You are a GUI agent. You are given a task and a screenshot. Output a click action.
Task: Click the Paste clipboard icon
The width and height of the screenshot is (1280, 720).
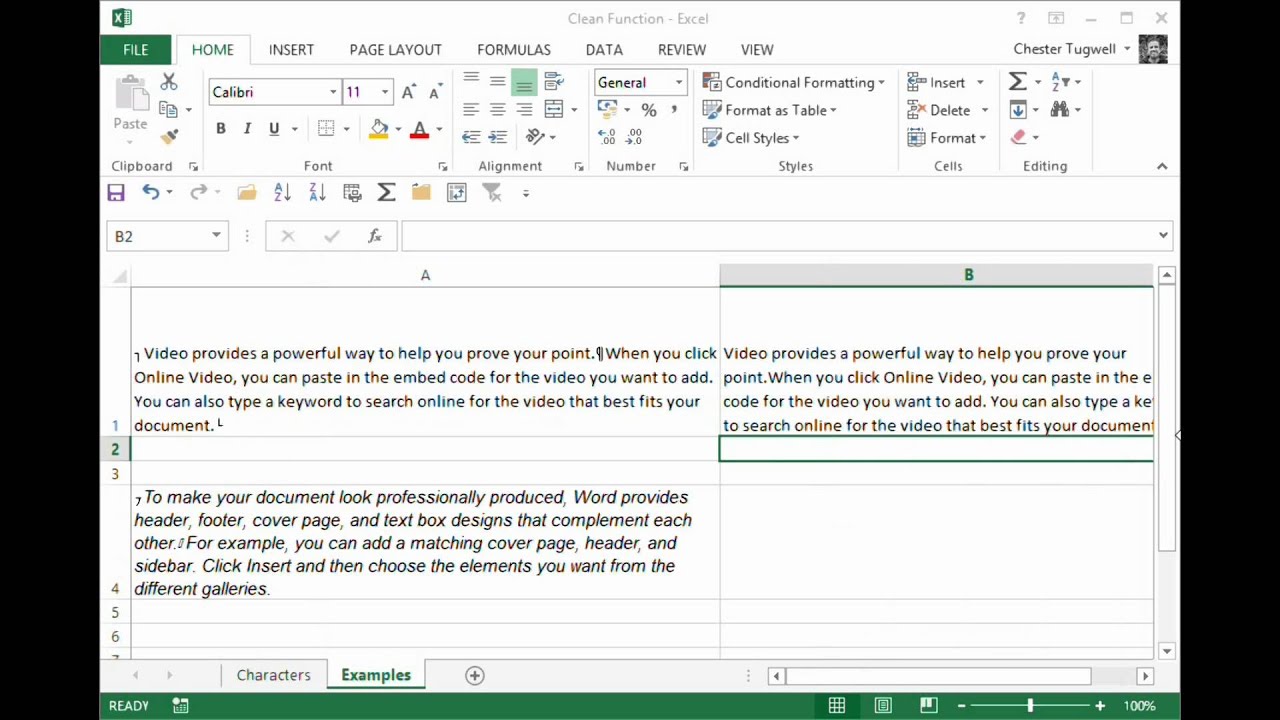[130, 94]
